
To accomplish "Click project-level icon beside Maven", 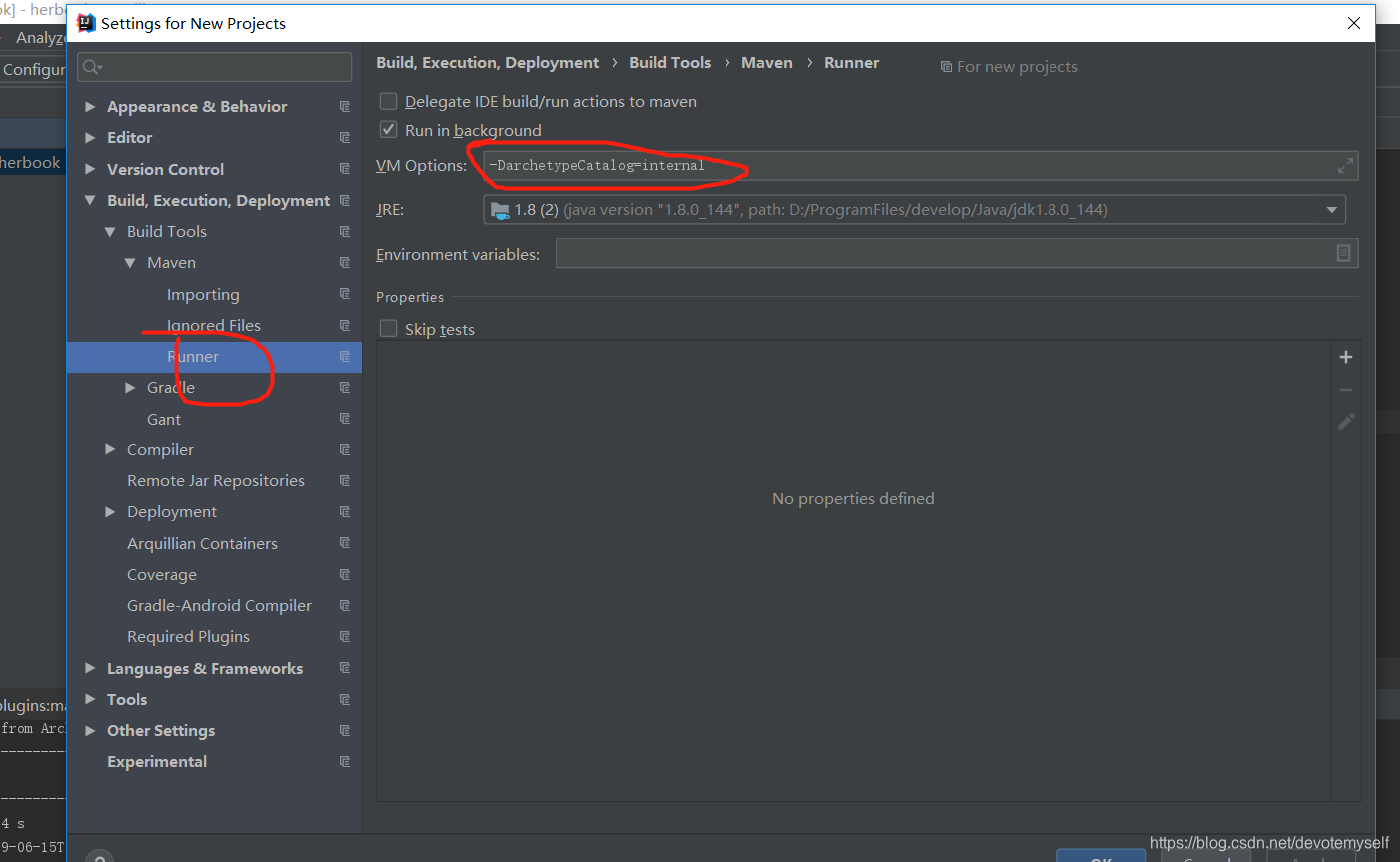I will tap(345, 262).
